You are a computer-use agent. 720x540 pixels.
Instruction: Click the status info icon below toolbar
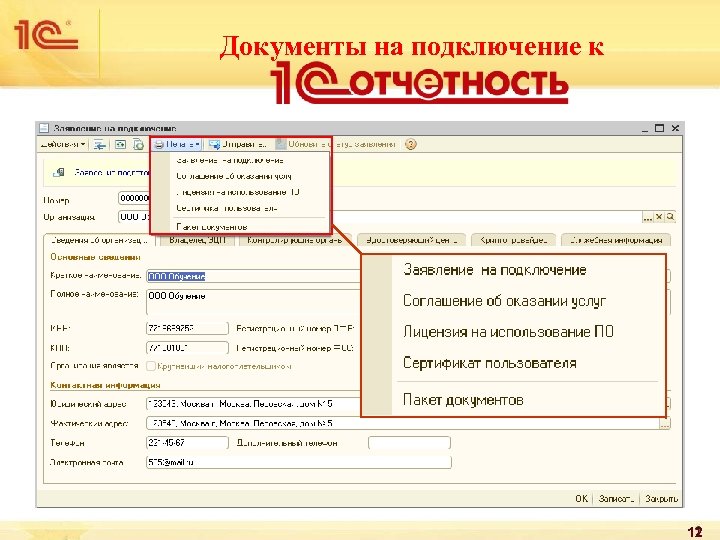(x=58, y=173)
